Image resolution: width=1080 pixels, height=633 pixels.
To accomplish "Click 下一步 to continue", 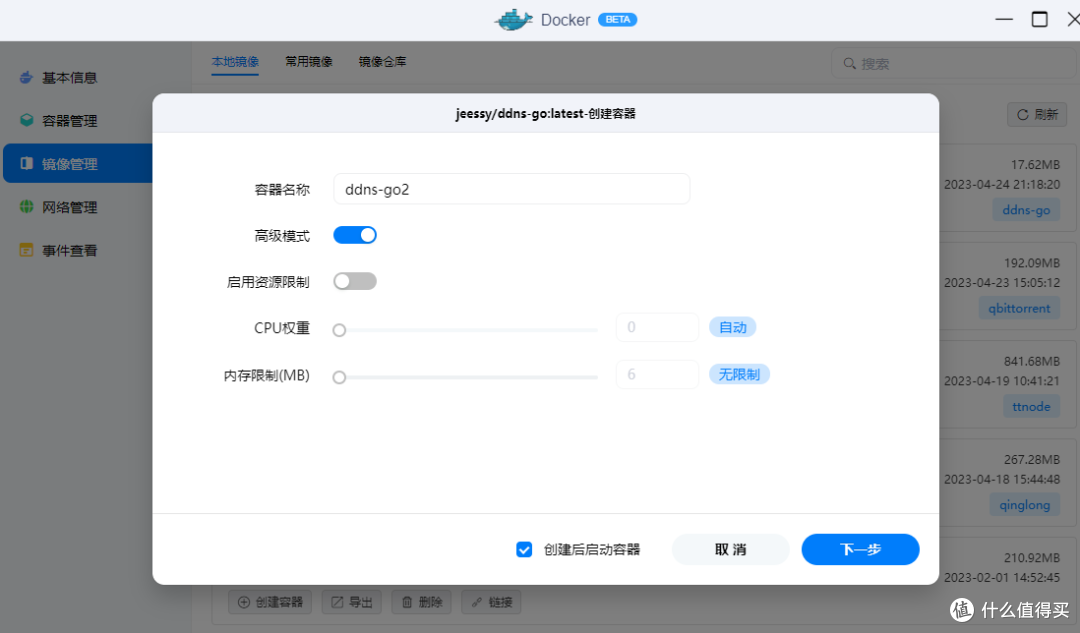I will (x=860, y=549).
